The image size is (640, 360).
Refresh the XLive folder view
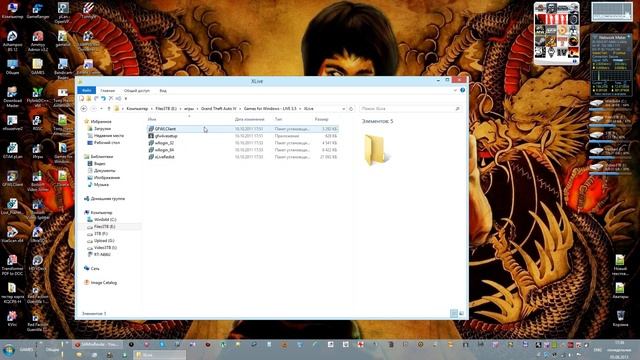(351, 109)
